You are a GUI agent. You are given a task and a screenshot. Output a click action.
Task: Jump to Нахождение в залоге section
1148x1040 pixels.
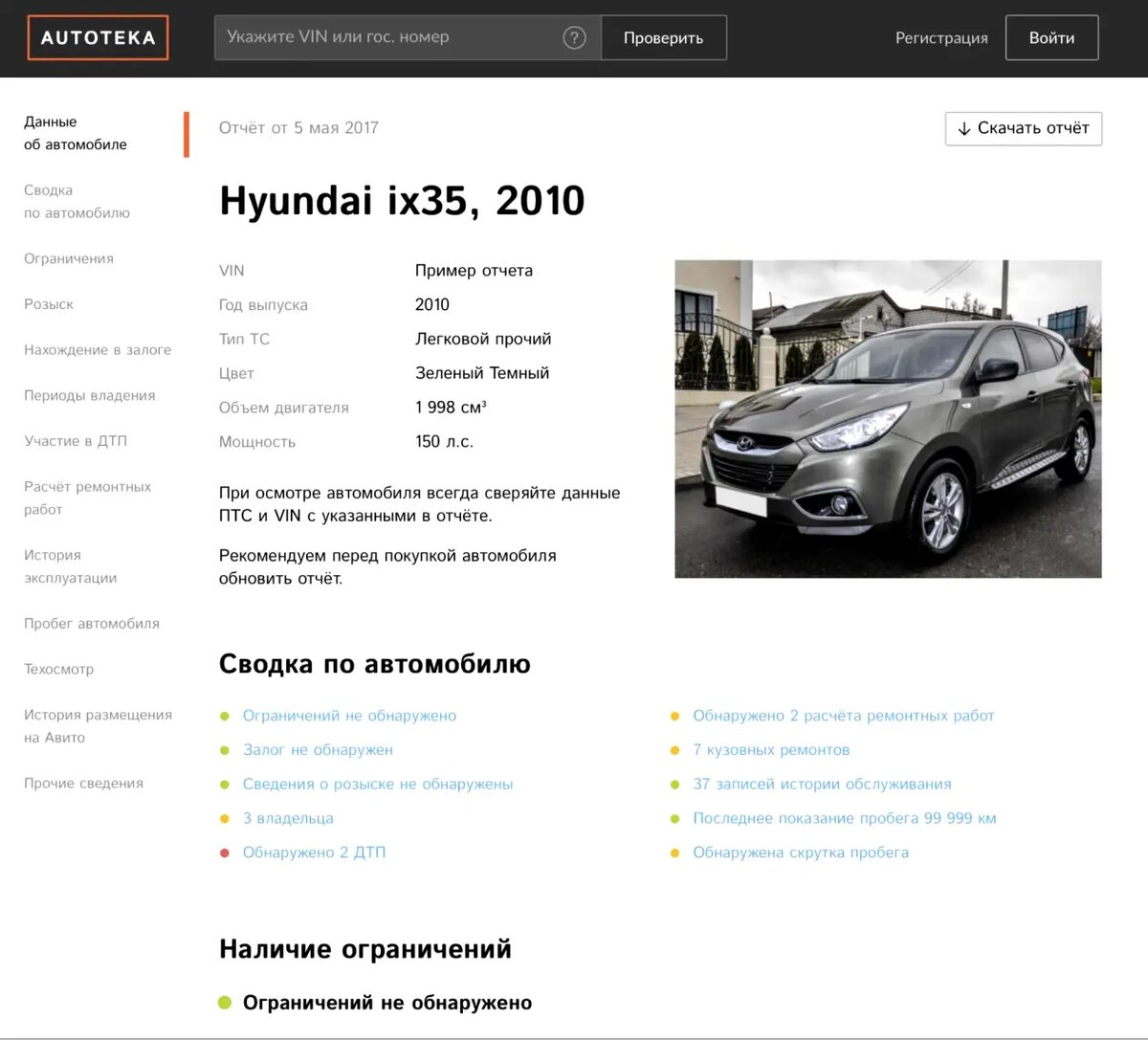98,350
